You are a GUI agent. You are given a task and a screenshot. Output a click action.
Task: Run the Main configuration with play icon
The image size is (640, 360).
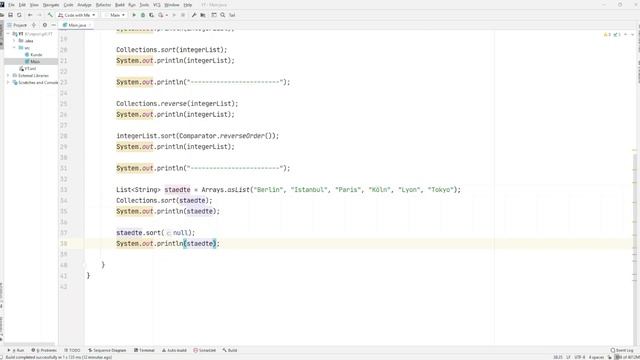134,15
